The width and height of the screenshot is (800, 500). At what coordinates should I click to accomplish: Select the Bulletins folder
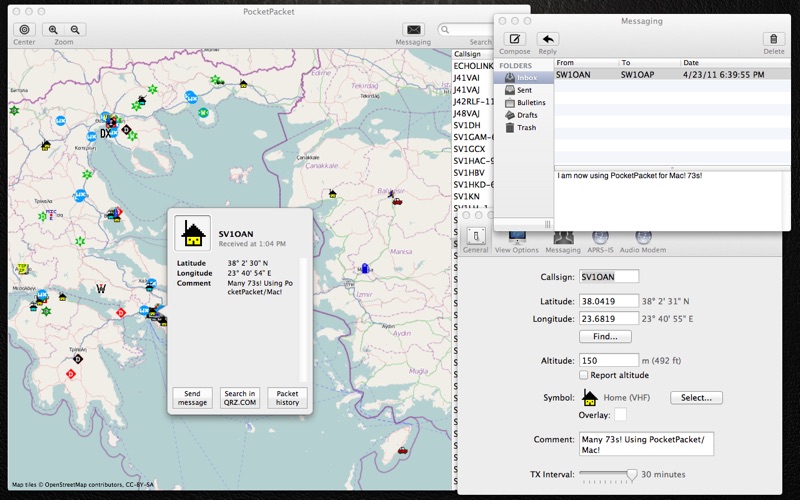[x=530, y=102]
